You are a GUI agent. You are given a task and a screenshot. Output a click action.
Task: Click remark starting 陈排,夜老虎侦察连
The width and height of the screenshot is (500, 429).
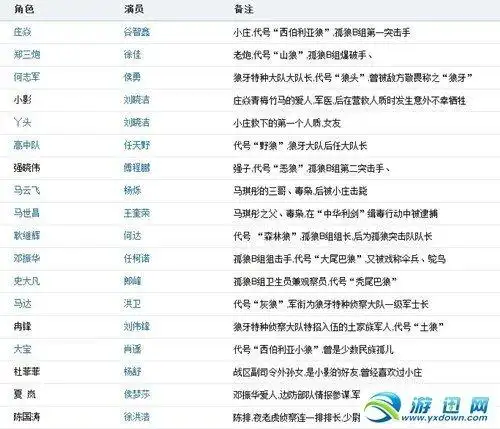click(297, 417)
